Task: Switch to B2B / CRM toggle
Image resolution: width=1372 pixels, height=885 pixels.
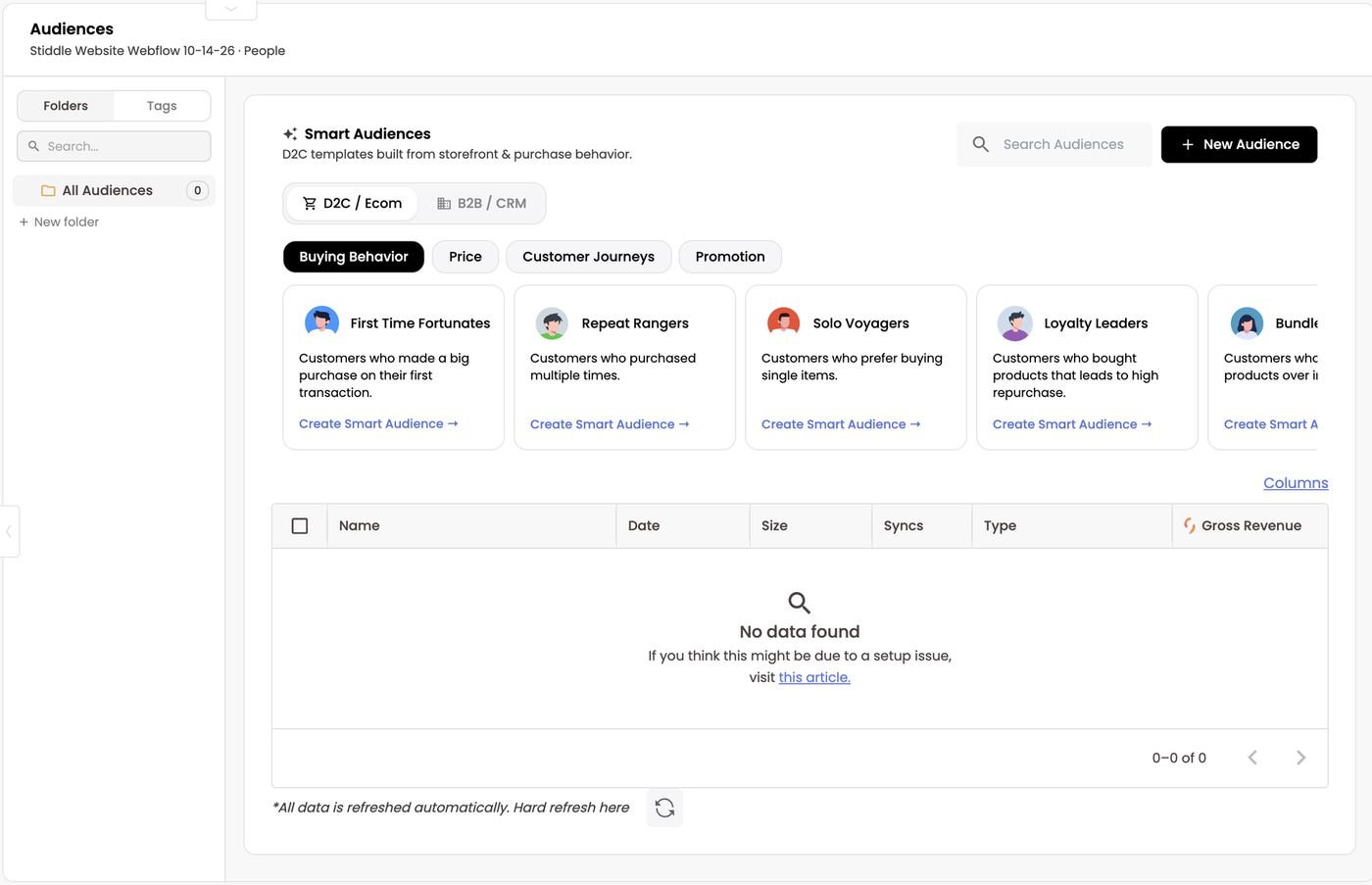Action: tap(481, 203)
